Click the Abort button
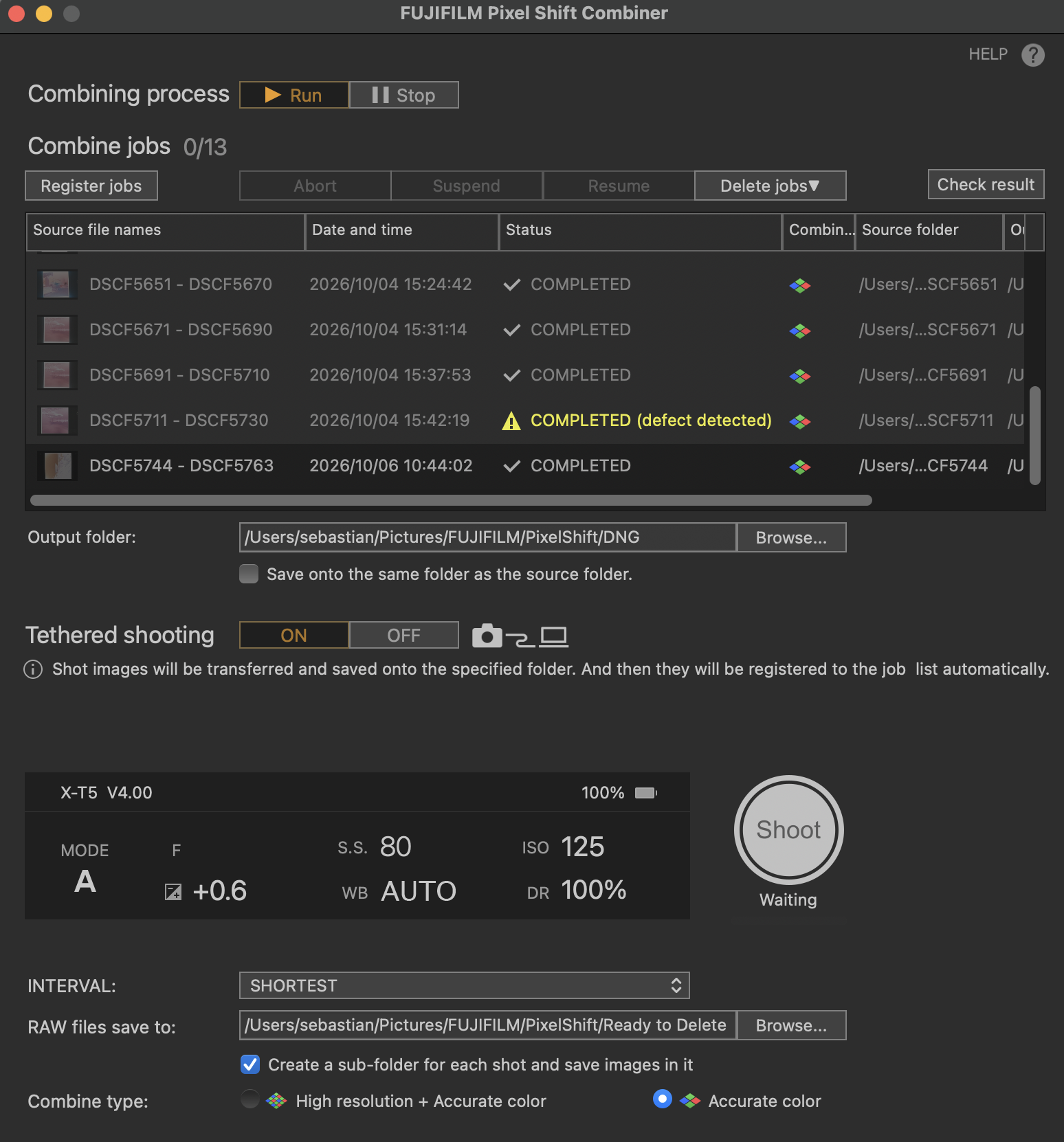The width and height of the screenshot is (1064, 1142). (x=315, y=186)
